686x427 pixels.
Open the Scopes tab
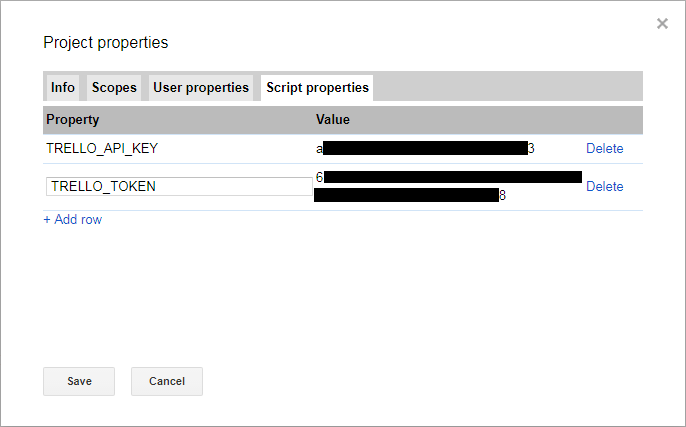point(114,88)
